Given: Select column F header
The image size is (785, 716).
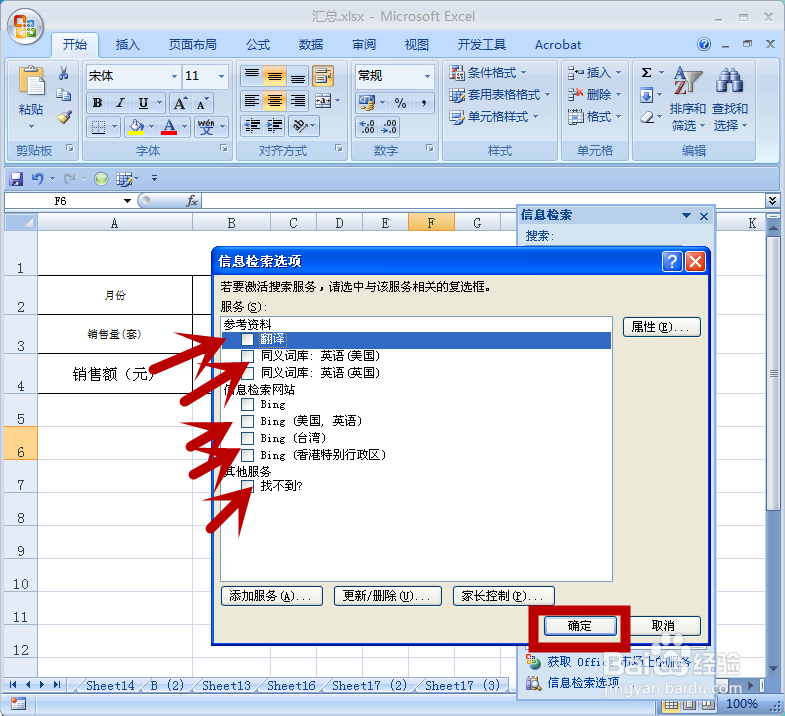Looking at the screenshot, I should click(431, 223).
